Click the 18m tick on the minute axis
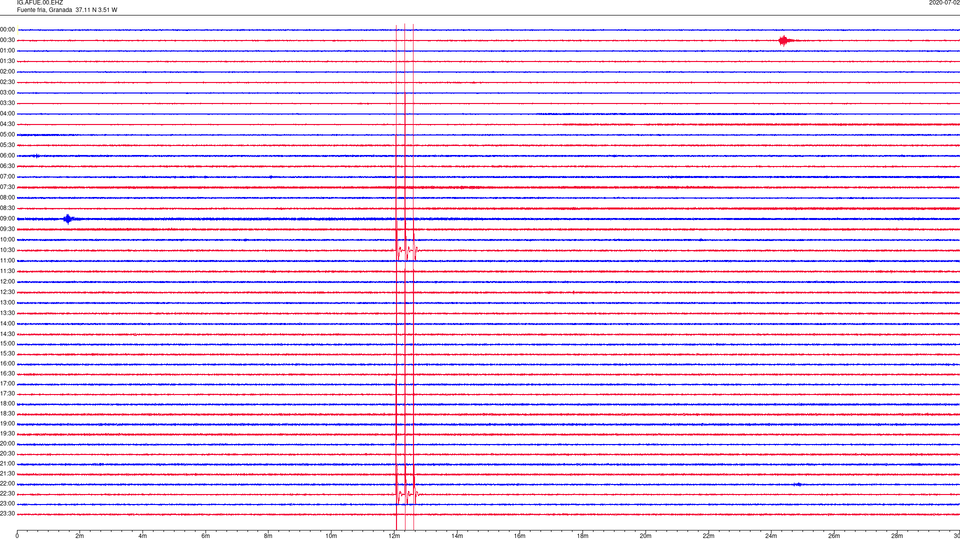960x540 pixels. [583, 536]
